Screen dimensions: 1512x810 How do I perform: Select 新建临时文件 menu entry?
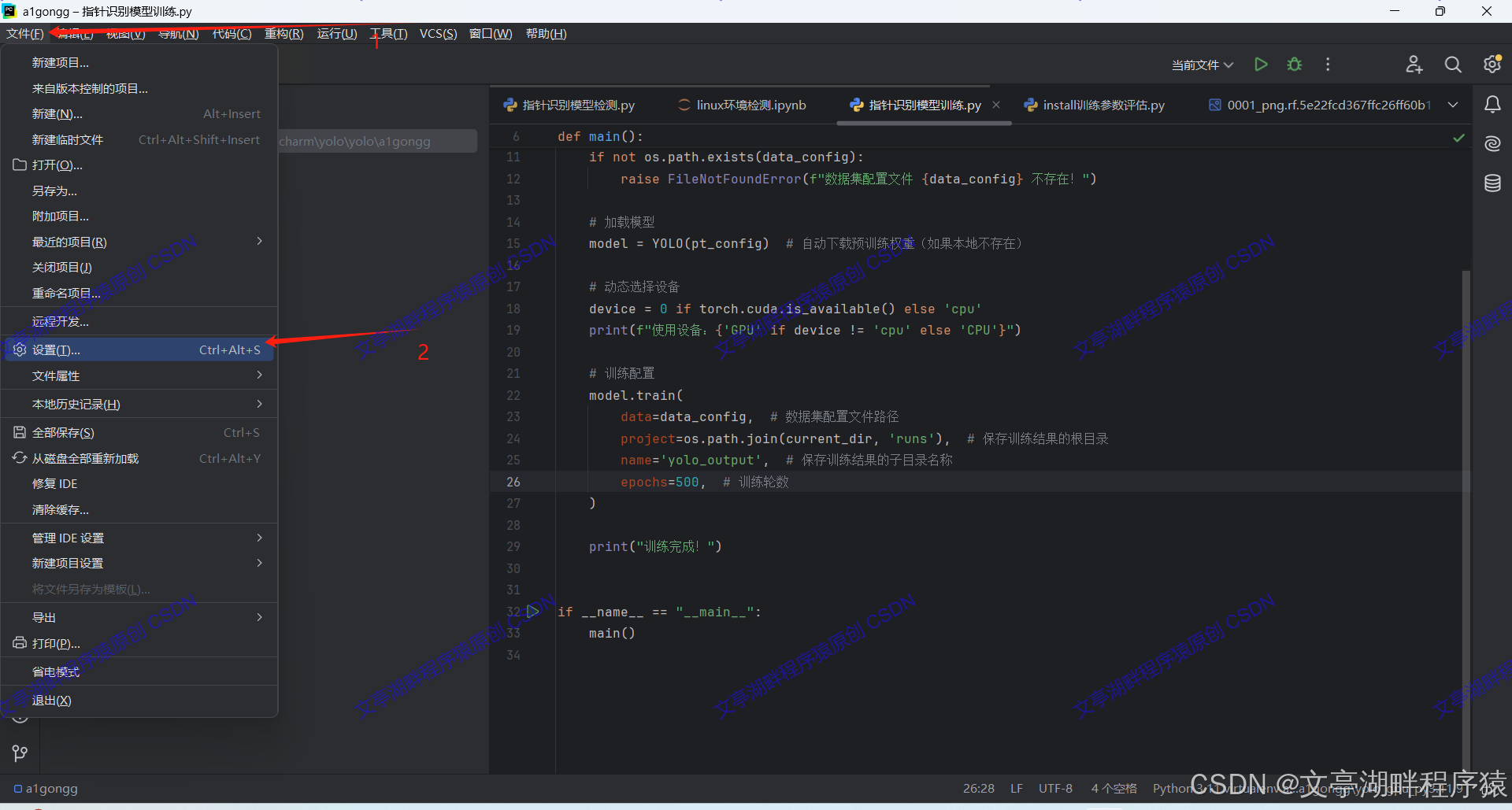[x=139, y=139]
